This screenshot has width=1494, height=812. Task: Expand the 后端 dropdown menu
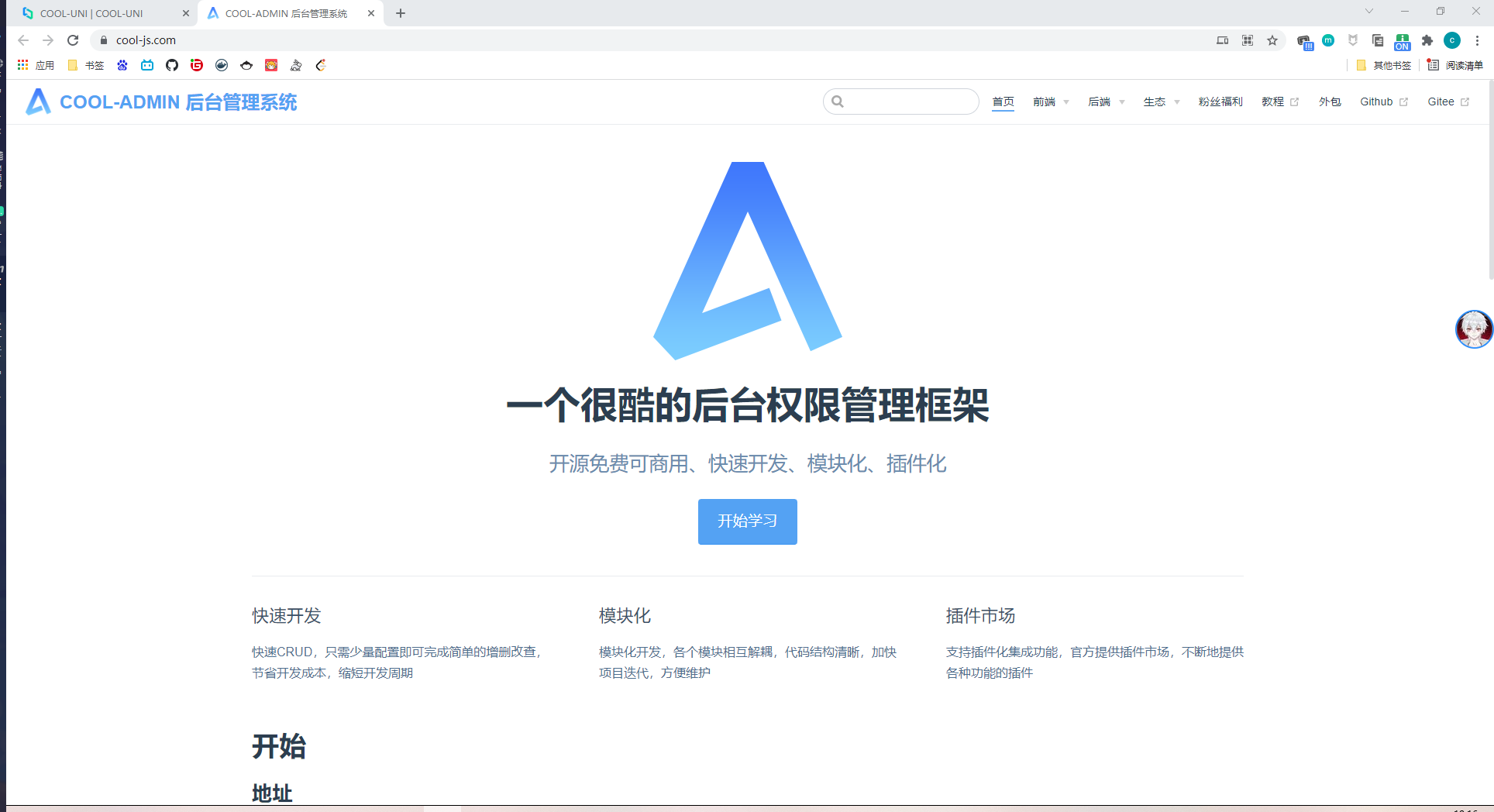pos(1105,101)
